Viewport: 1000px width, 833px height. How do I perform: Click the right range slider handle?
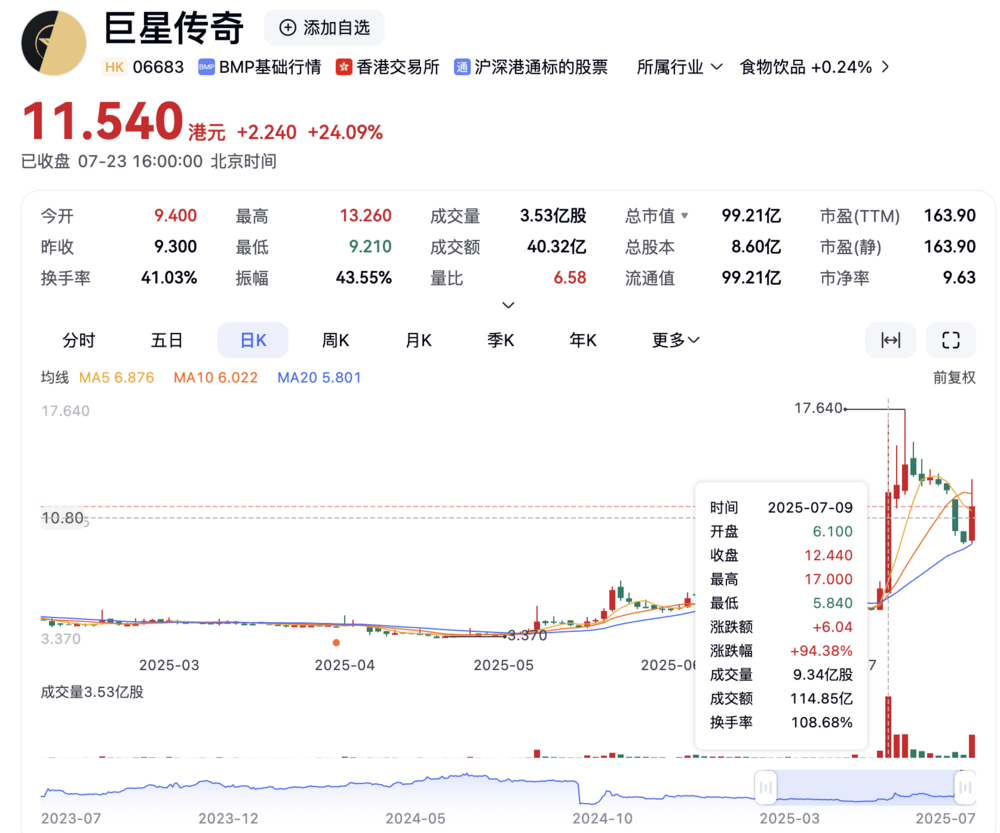click(965, 787)
